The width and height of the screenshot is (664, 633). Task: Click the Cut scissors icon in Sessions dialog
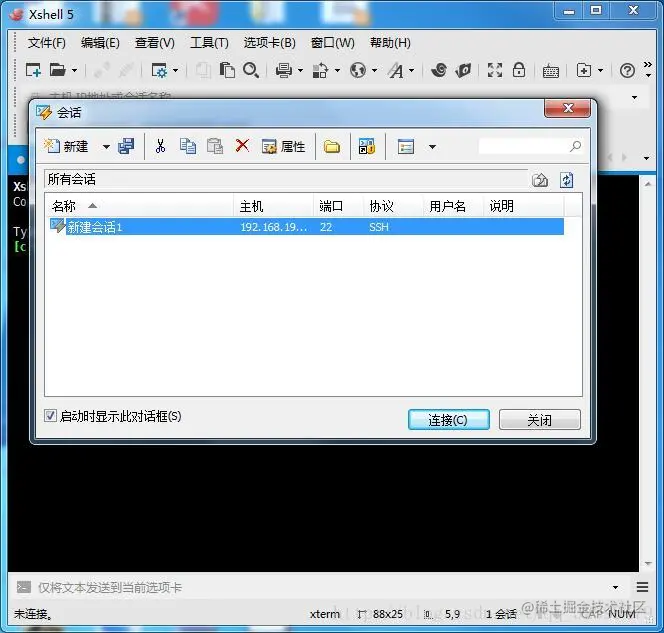tap(160, 147)
